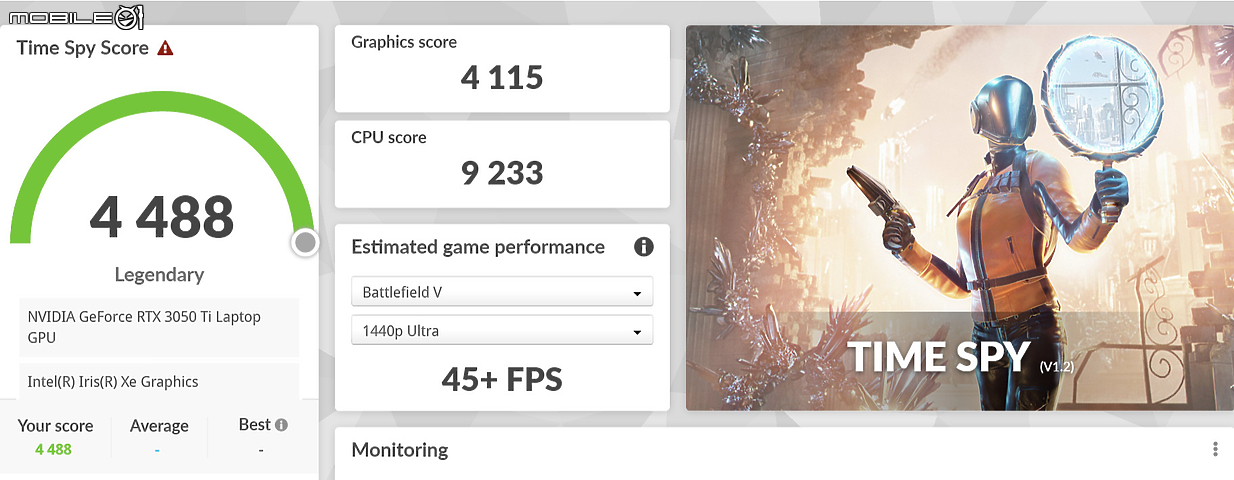The height and width of the screenshot is (480, 1234).
Task: Click the 45+ FPS estimate
Action: point(502,379)
